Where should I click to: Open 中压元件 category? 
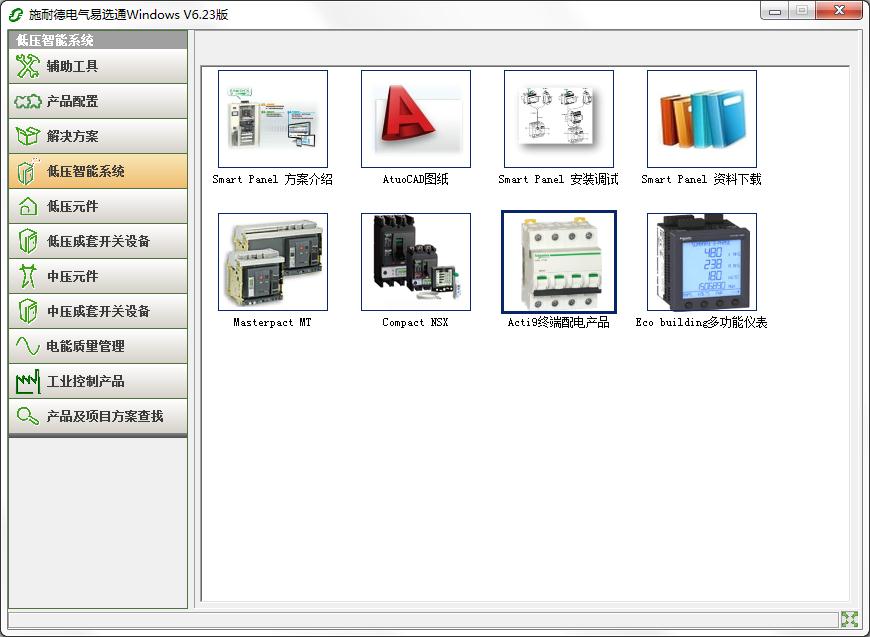98,276
